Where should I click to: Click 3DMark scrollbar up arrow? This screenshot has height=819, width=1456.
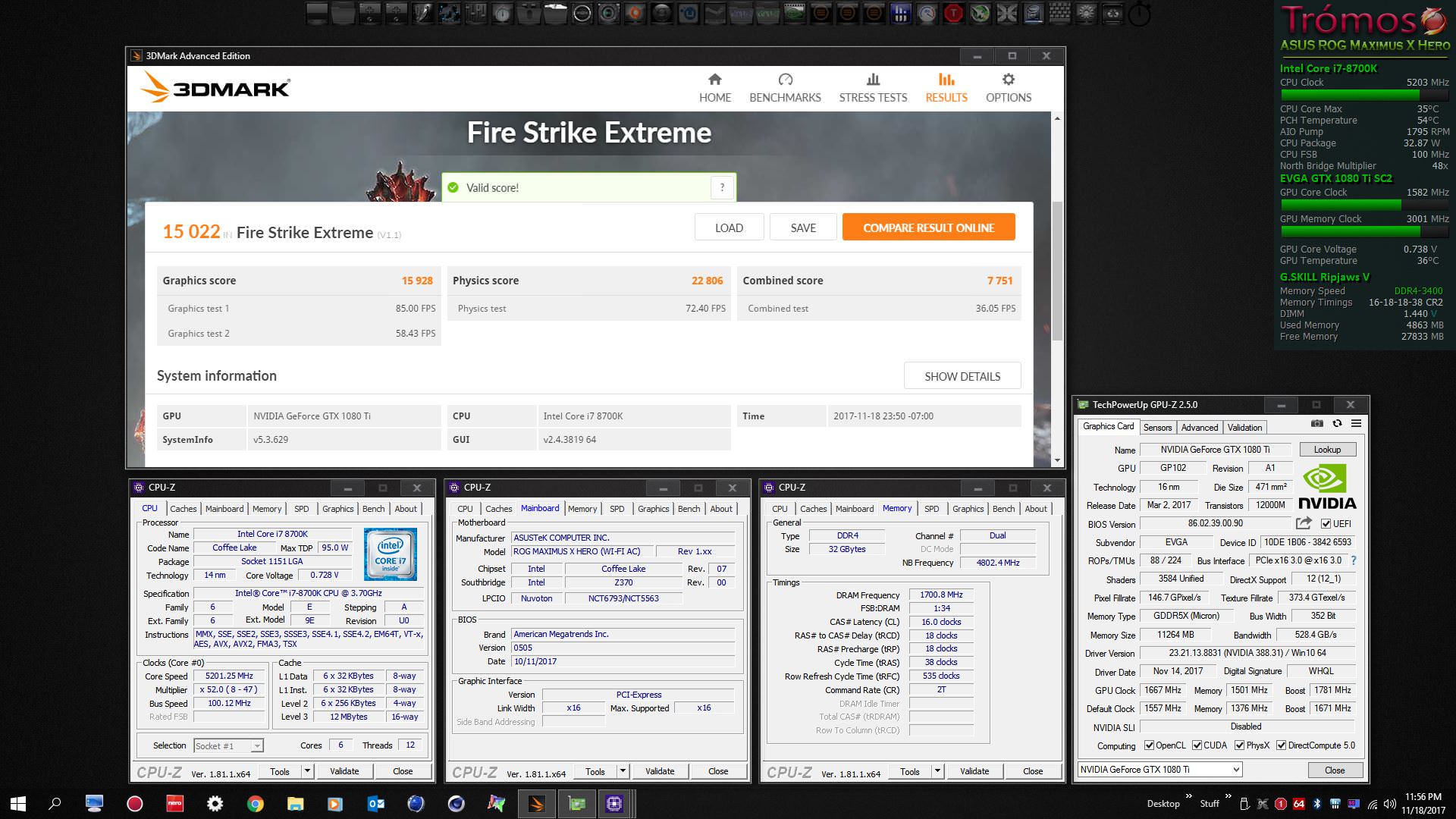(1057, 118)
